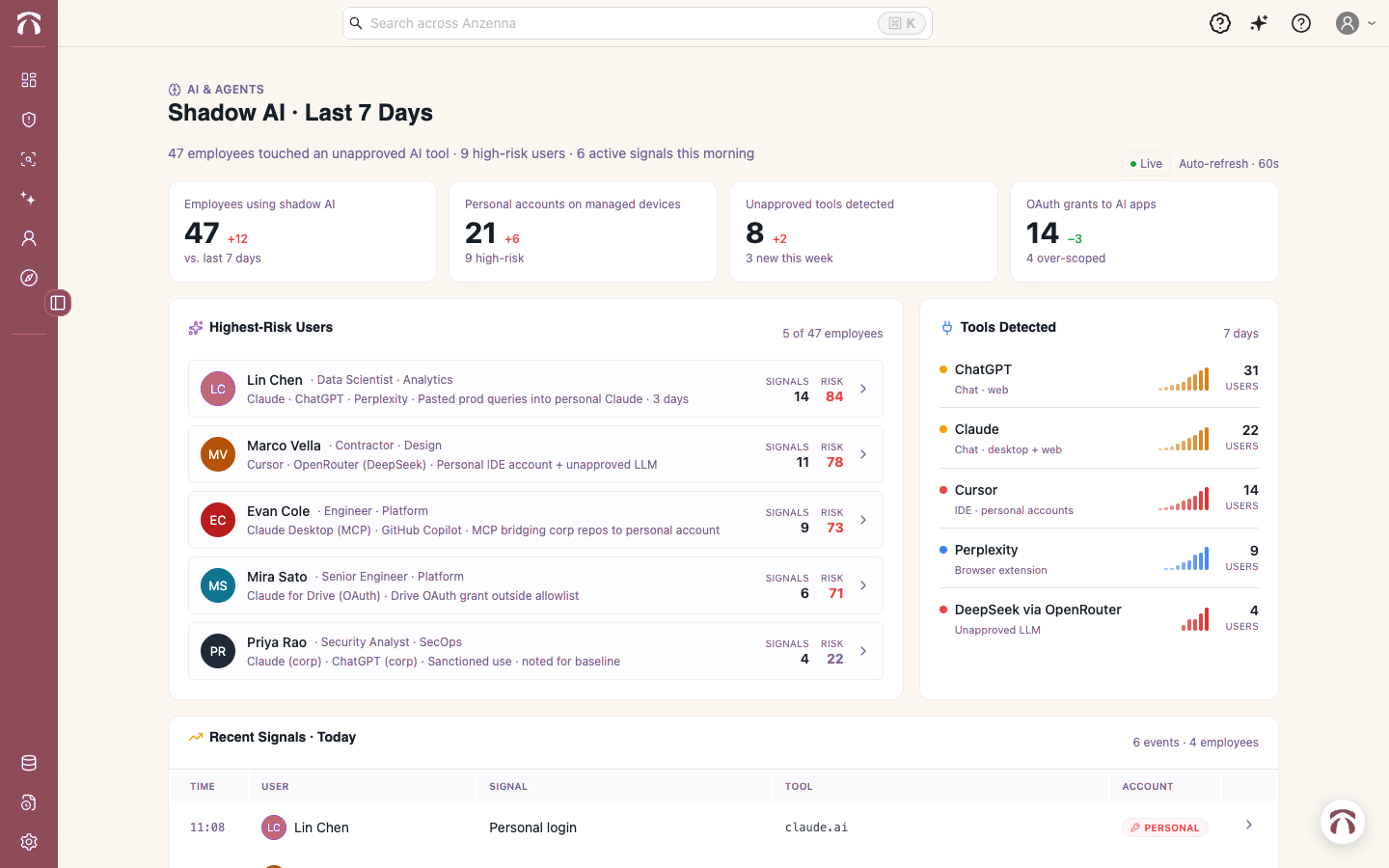The height and width of the screenshot is (868, 1389).
Task: Click the Cursor usage sparkline
Action: tap(1184, 500)
